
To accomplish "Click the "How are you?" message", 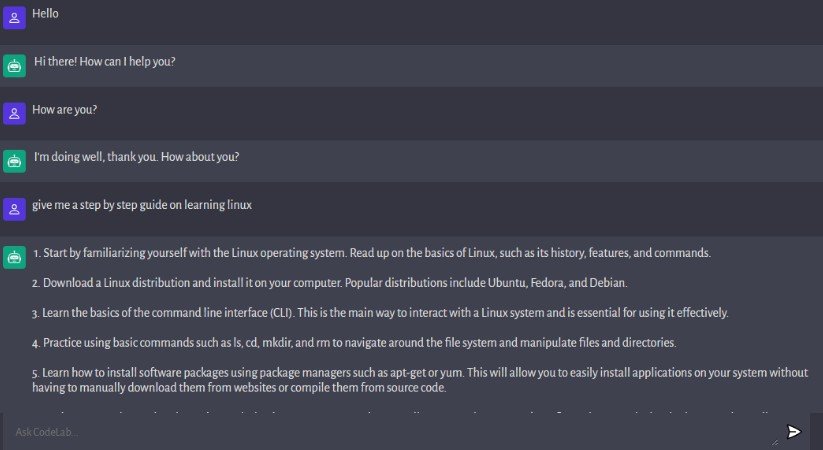I will pos(64,110).
